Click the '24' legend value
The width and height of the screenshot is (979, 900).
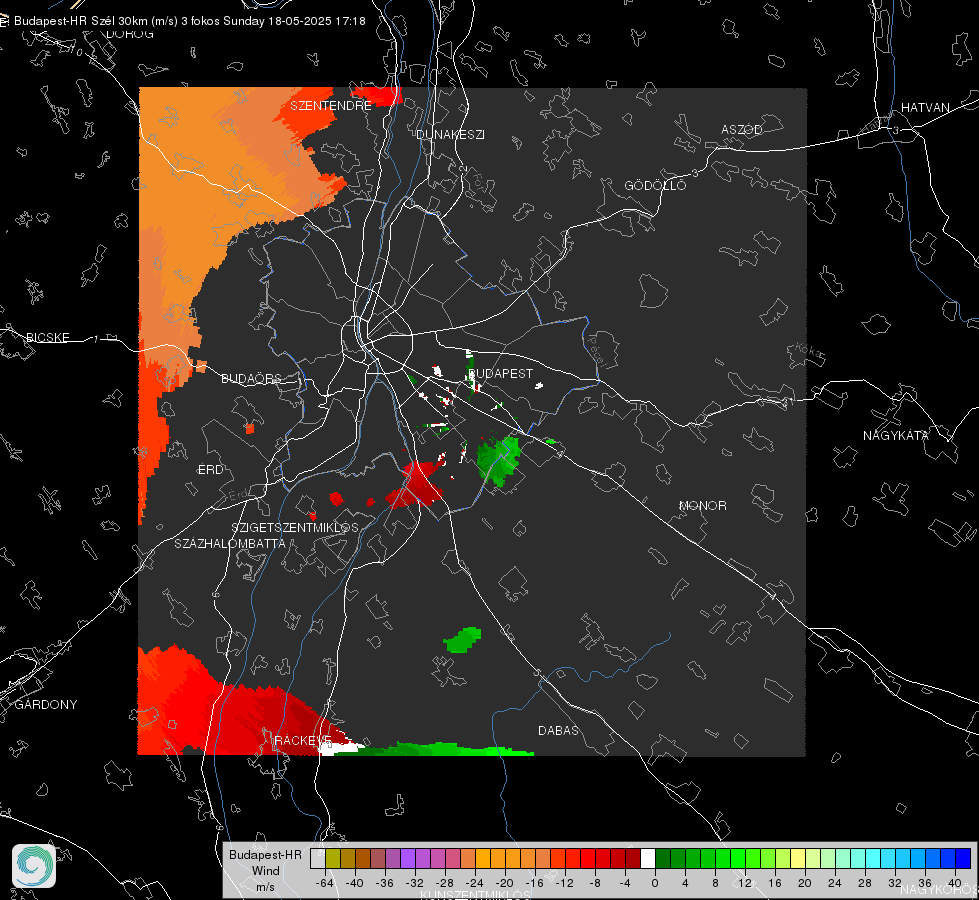point(835,883)
